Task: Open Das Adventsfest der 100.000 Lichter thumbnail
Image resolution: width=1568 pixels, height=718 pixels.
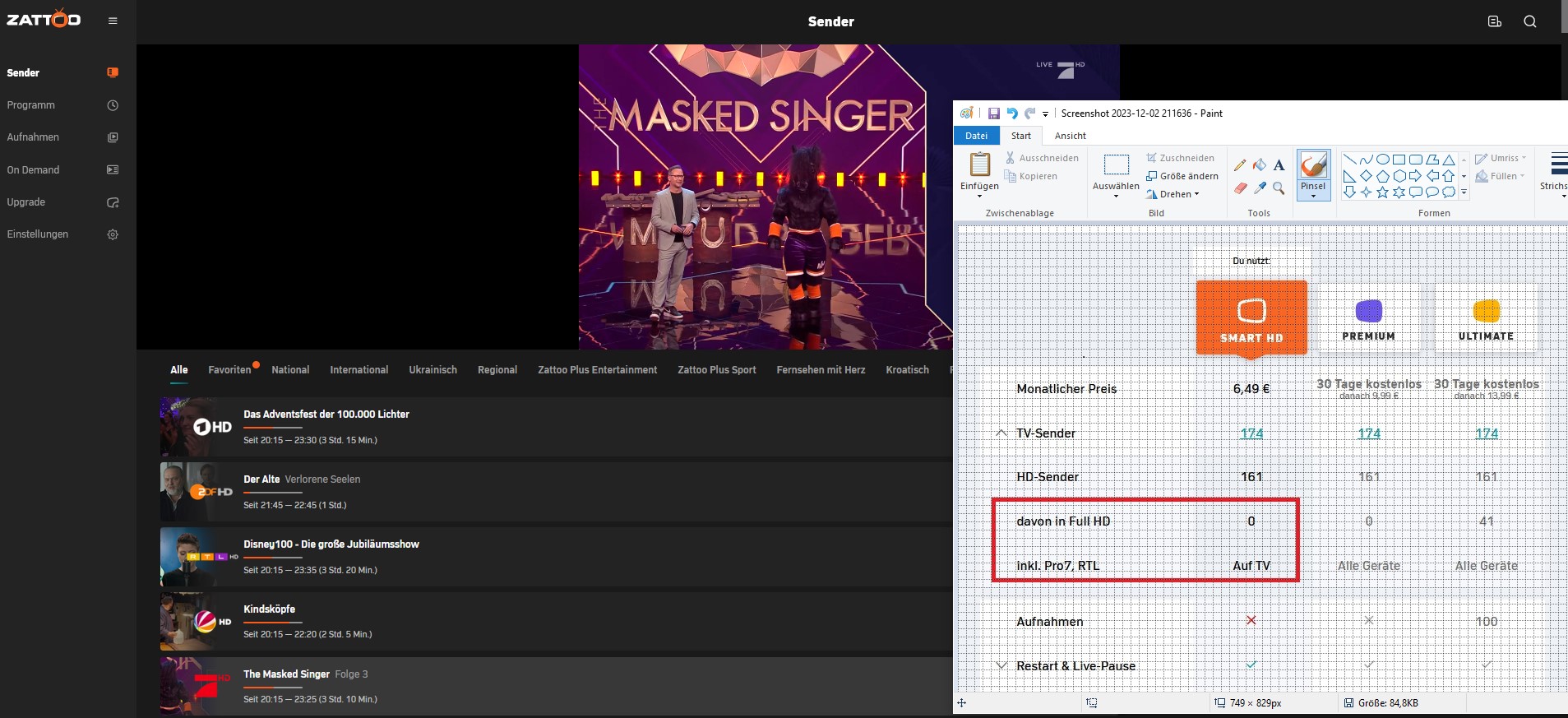Action: pyautogui.click(x=197, y=427)
